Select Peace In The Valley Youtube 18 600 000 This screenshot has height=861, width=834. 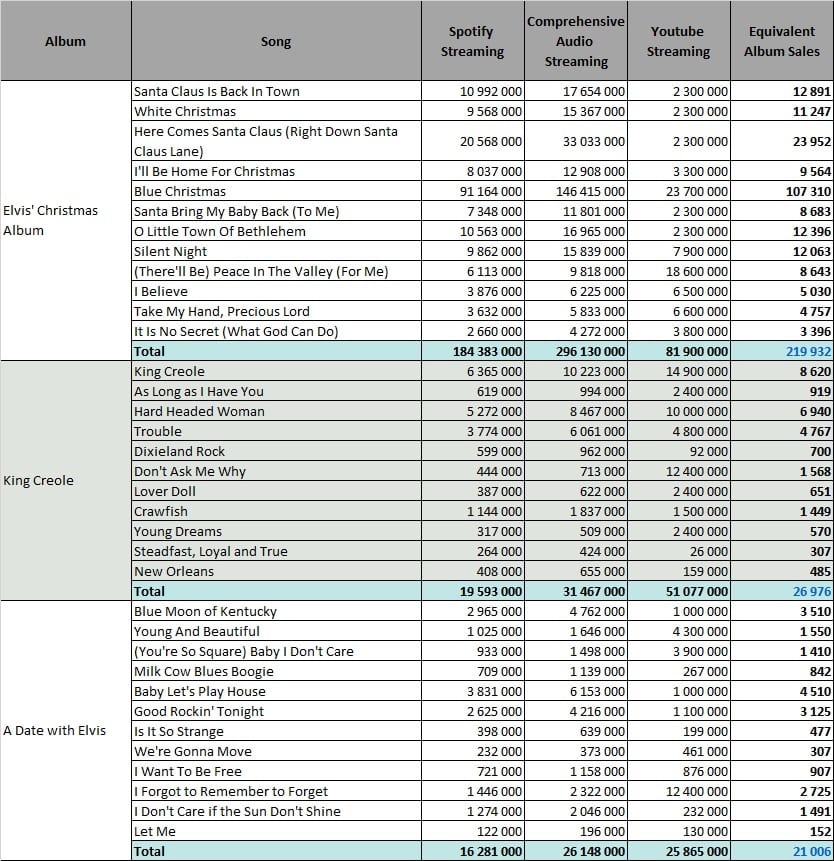679,271
